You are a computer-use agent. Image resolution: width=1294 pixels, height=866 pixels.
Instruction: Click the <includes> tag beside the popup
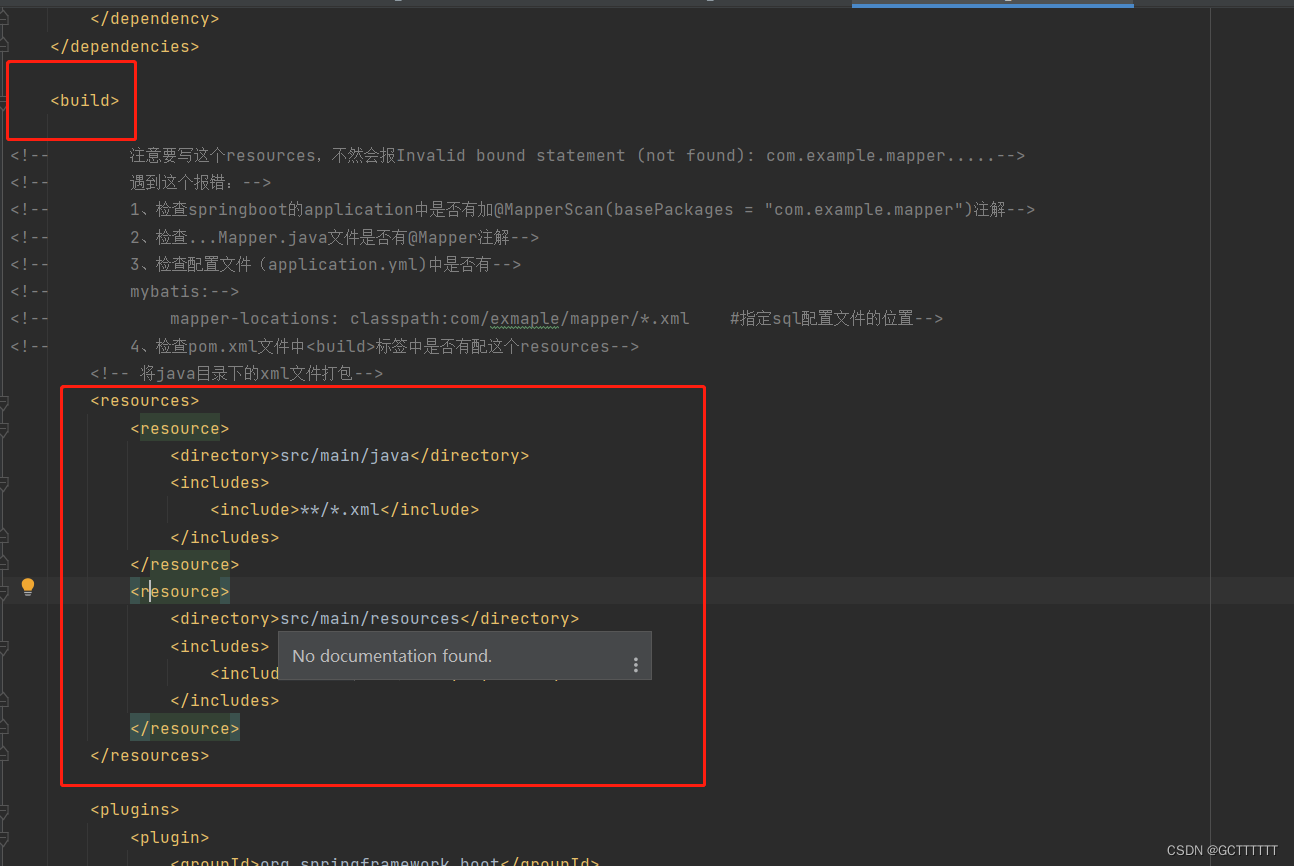click(x=220, y=646)
